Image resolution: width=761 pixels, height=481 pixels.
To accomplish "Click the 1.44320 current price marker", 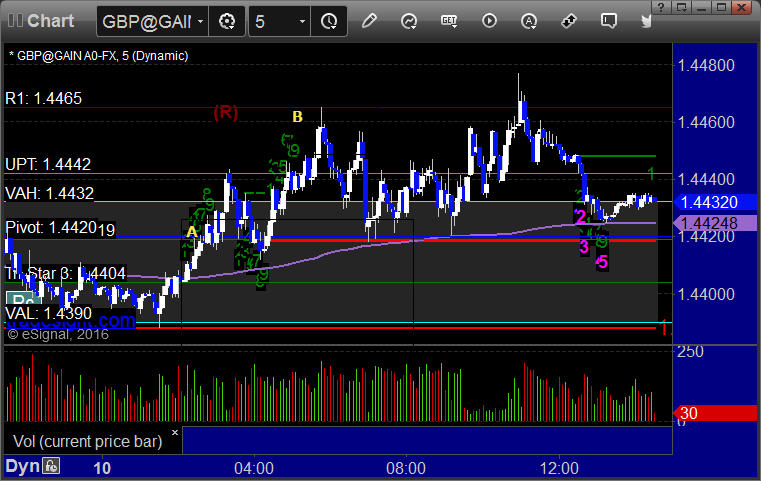I will pos(715,202).
